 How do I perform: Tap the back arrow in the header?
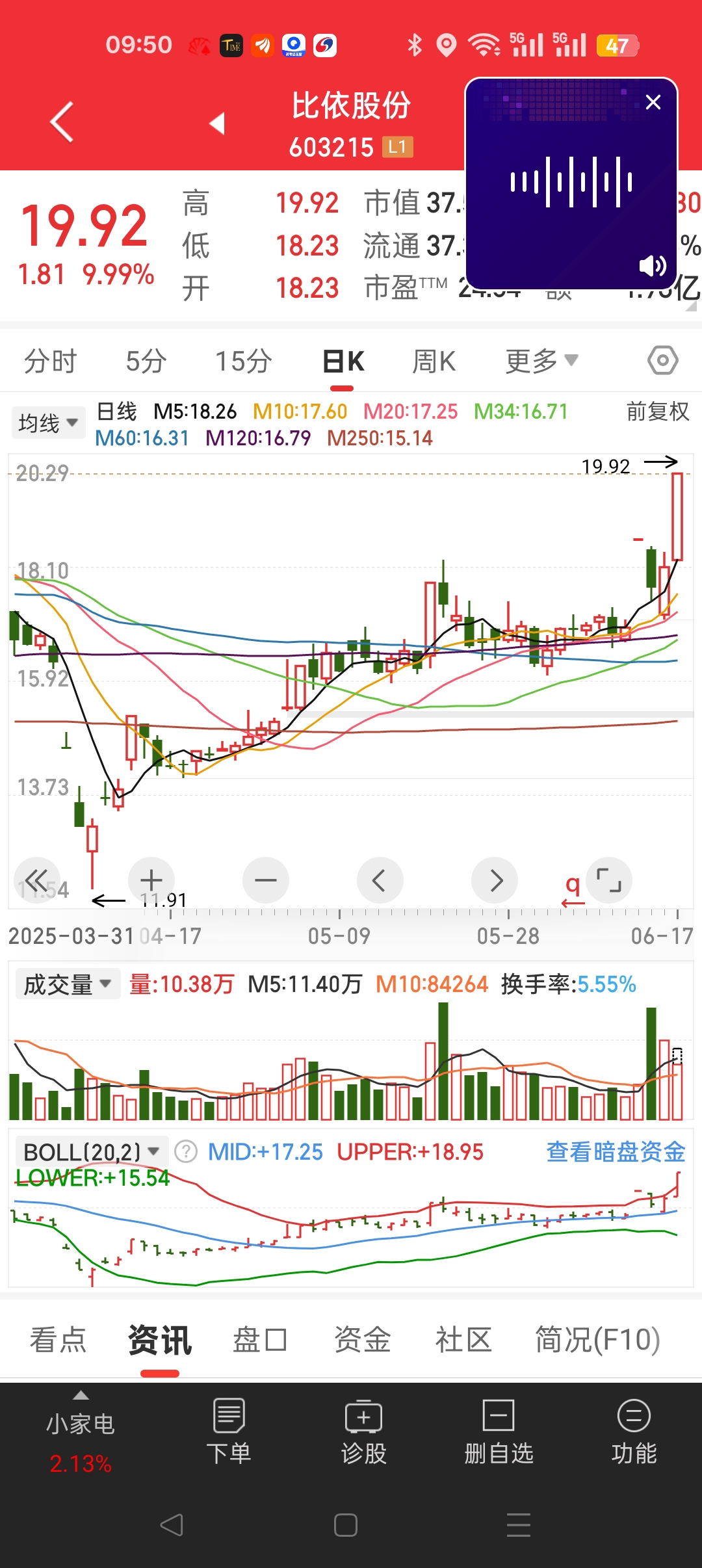pos(62,122)
